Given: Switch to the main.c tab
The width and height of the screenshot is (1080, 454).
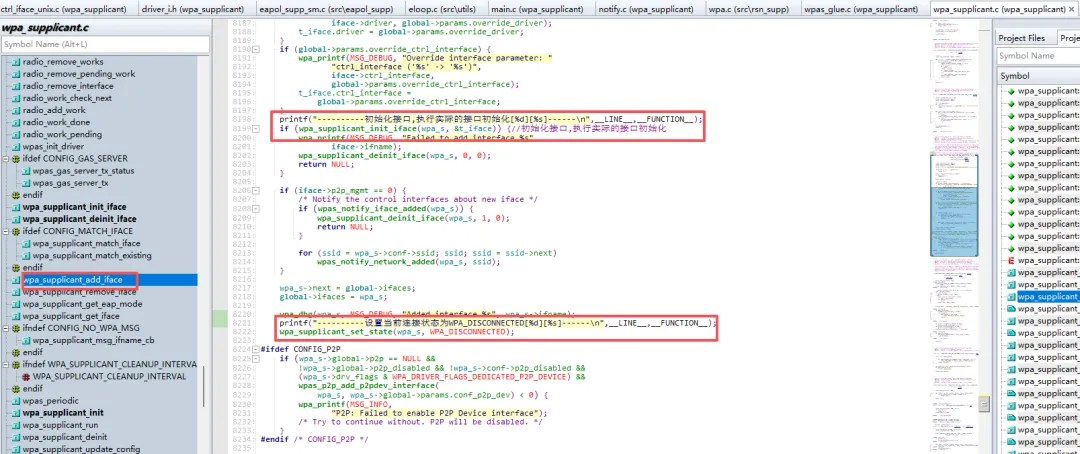Looking at the screenshot, I should coord(538,9).
